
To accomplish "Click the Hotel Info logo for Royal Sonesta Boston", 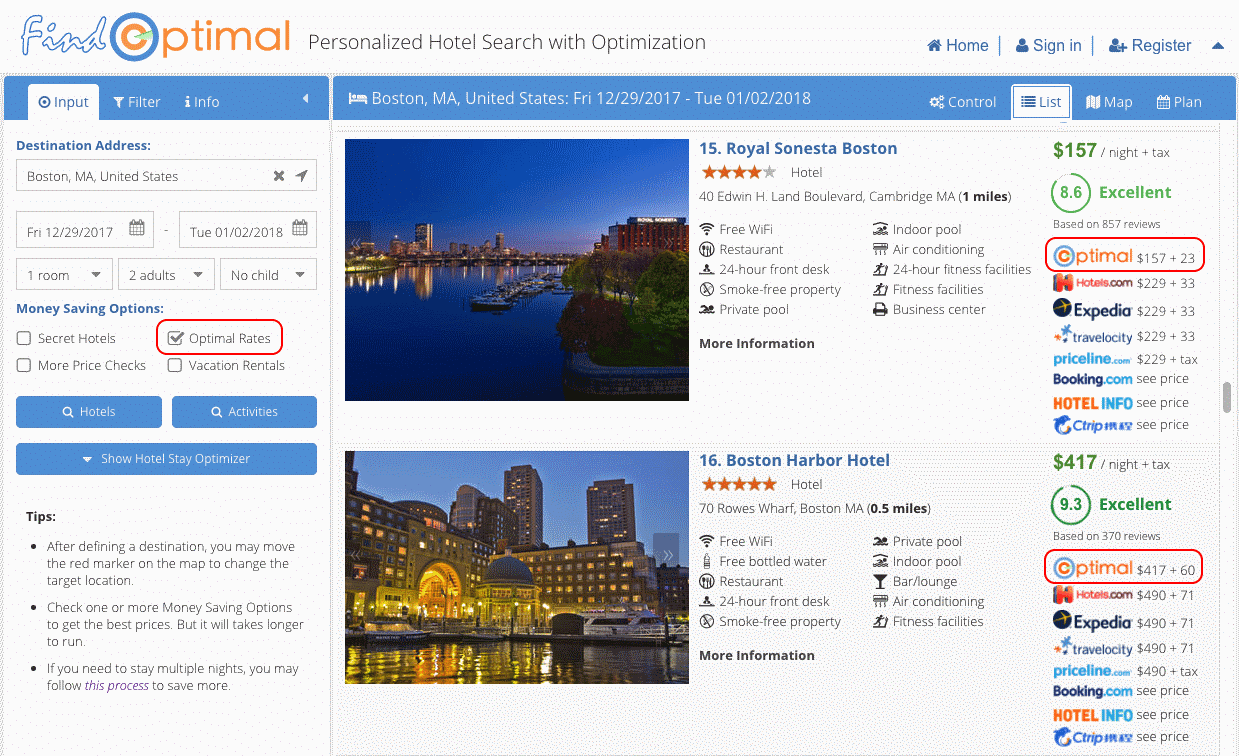I will 1093,403.
